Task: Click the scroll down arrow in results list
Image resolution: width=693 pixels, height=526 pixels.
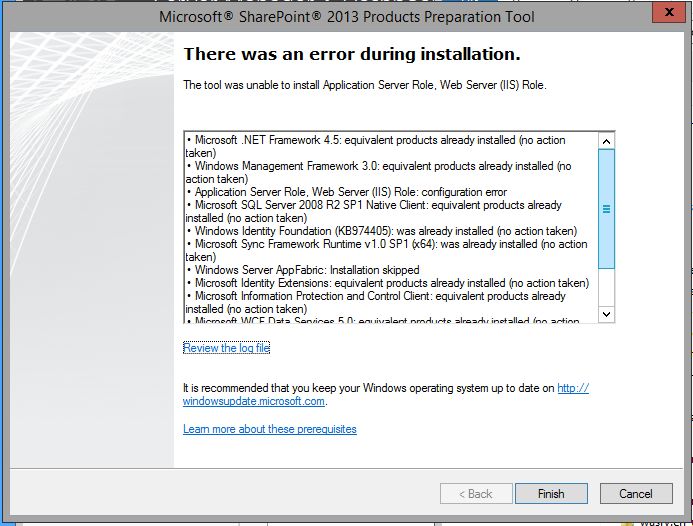Action: tap(606, 314)
